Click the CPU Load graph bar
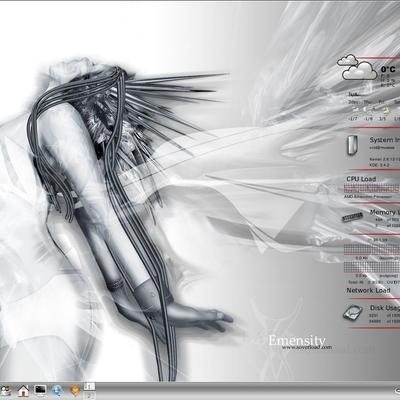This screenshot has width=400, height=400. click(372, 188)
